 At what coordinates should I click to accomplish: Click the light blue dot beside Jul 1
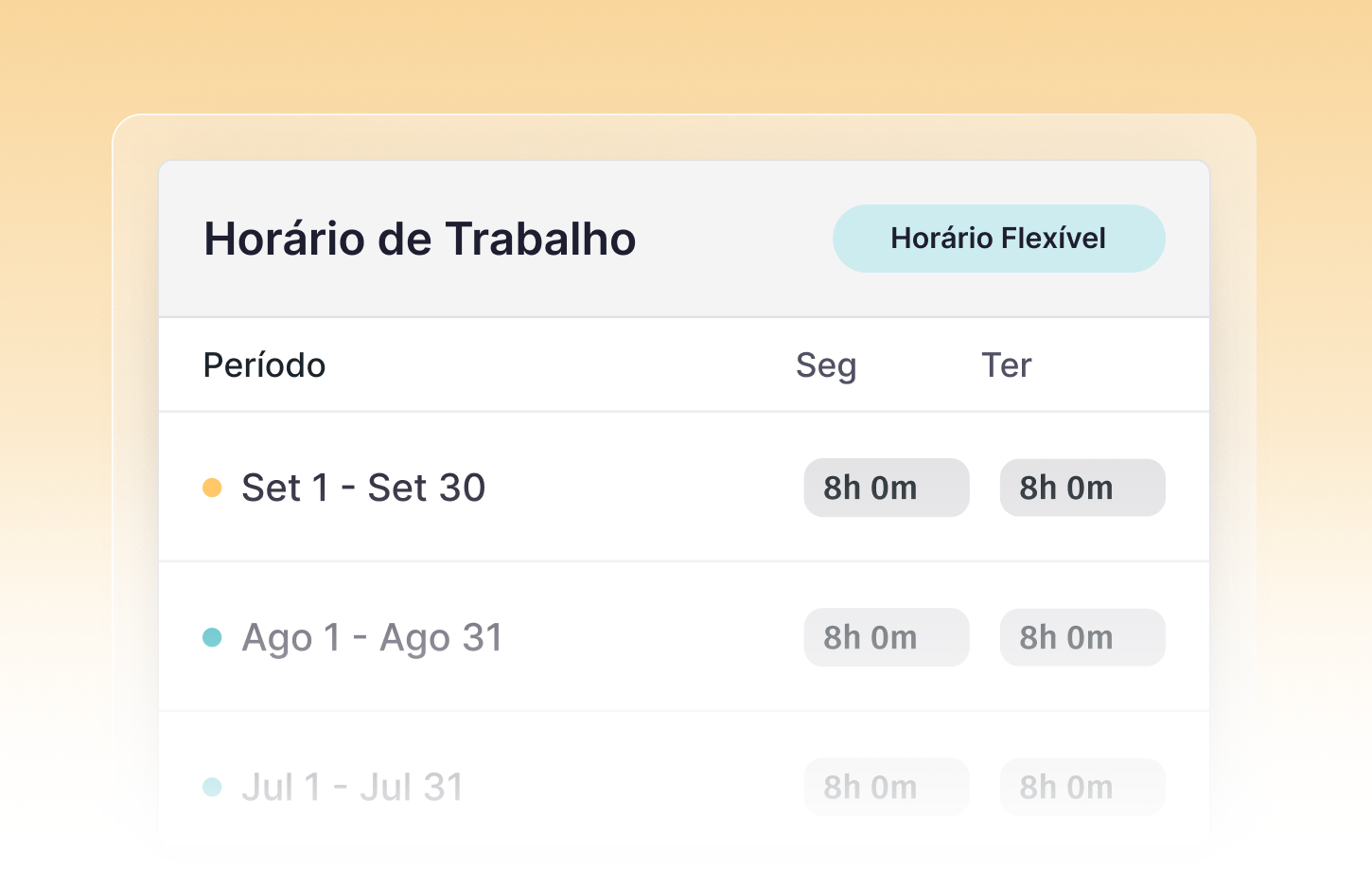tap(212, 787)
